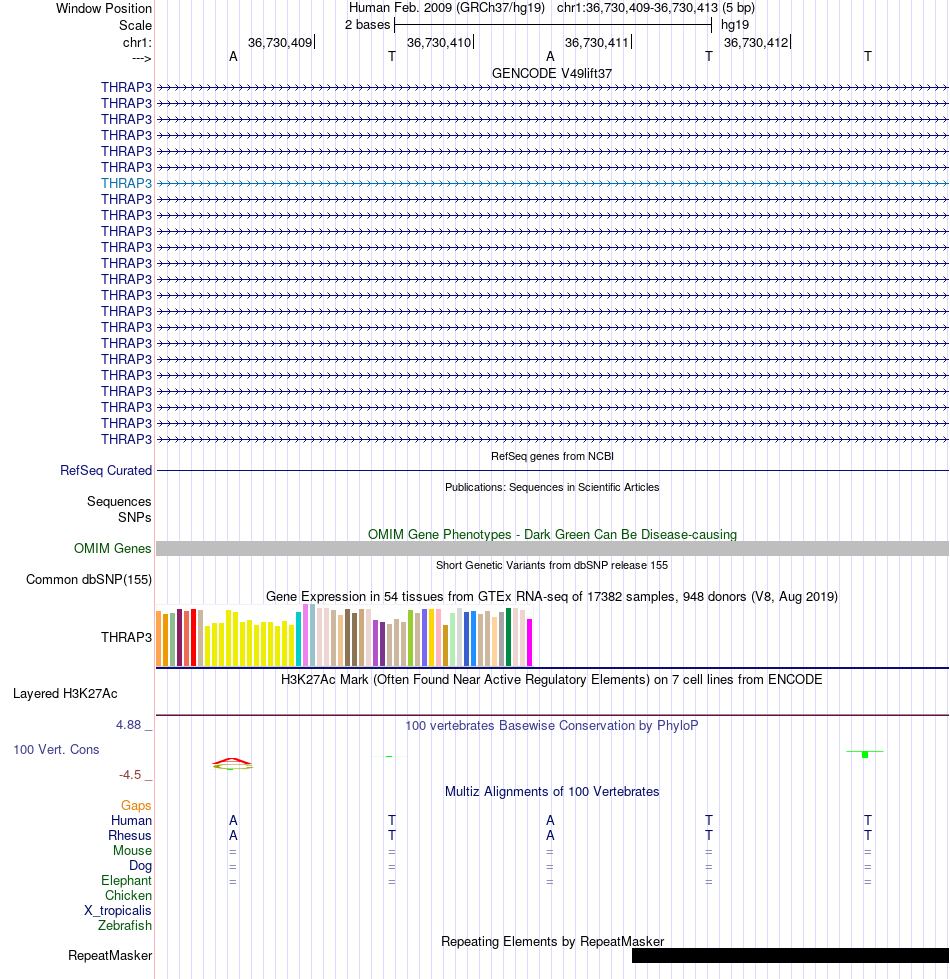Click the -4.5 PhyloP lower scale value
This screenshot has height=979, width=950.
[x=130, y=775]
